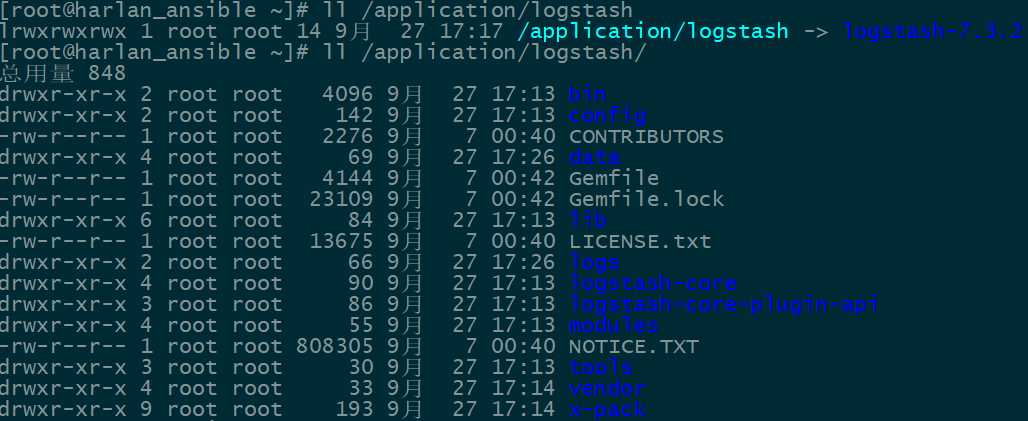Click the 4144 size in Gemfile row
Viewport: 1028px width, 421px height.
(347, 178)
